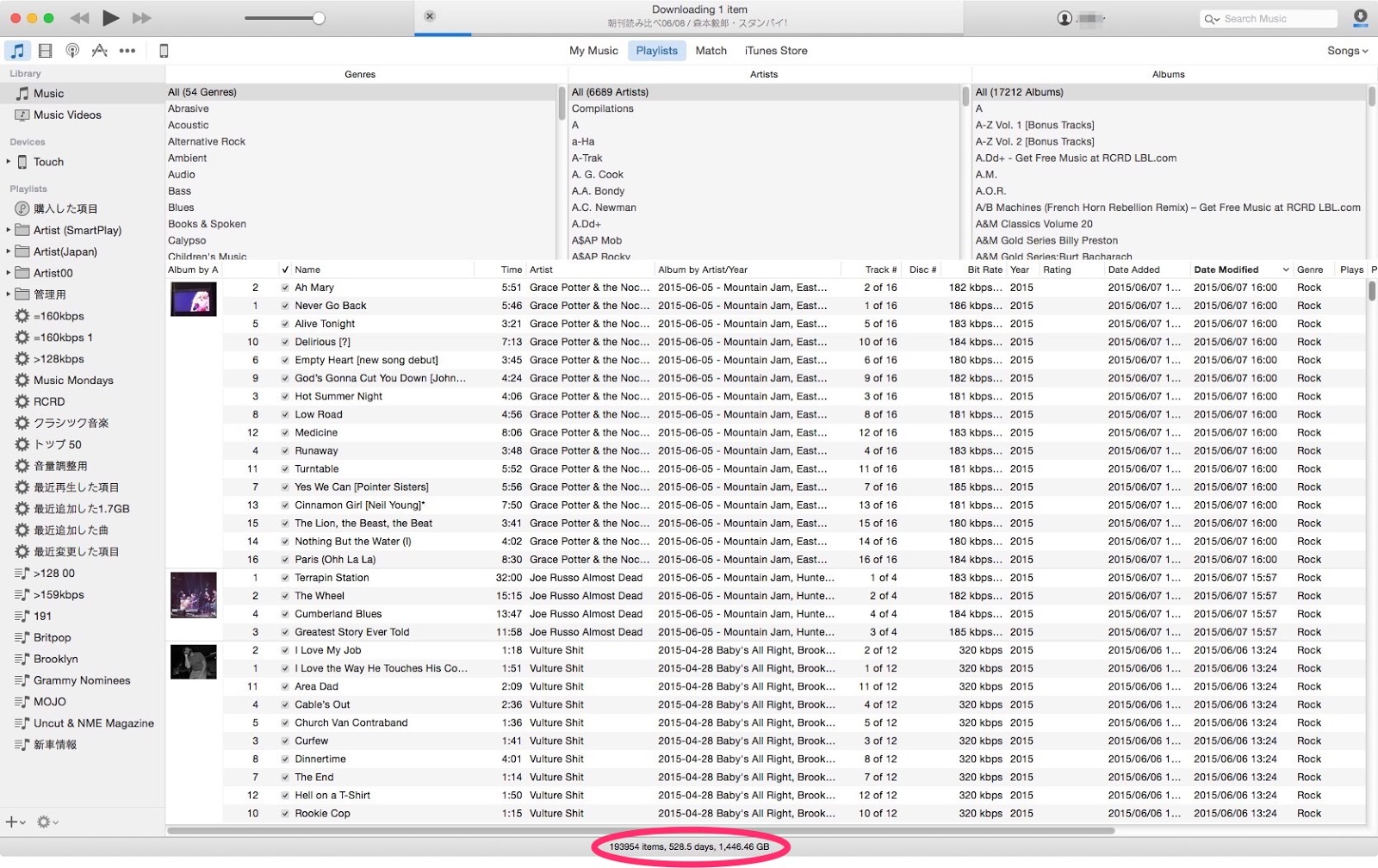
Task: Sort by the Bit Rate column header
Action: tap(985, 270)
